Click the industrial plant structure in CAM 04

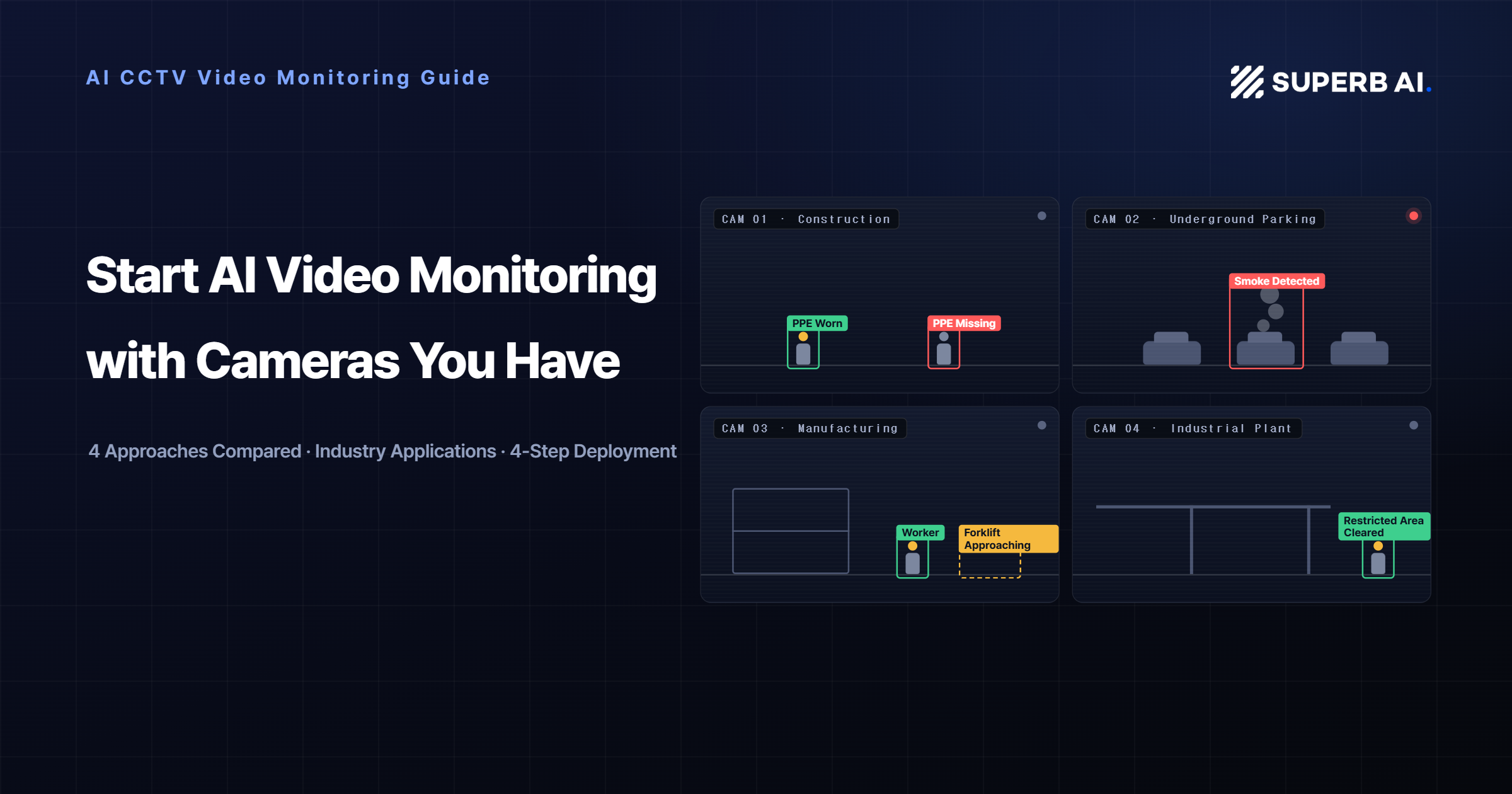click(1213, 539)
